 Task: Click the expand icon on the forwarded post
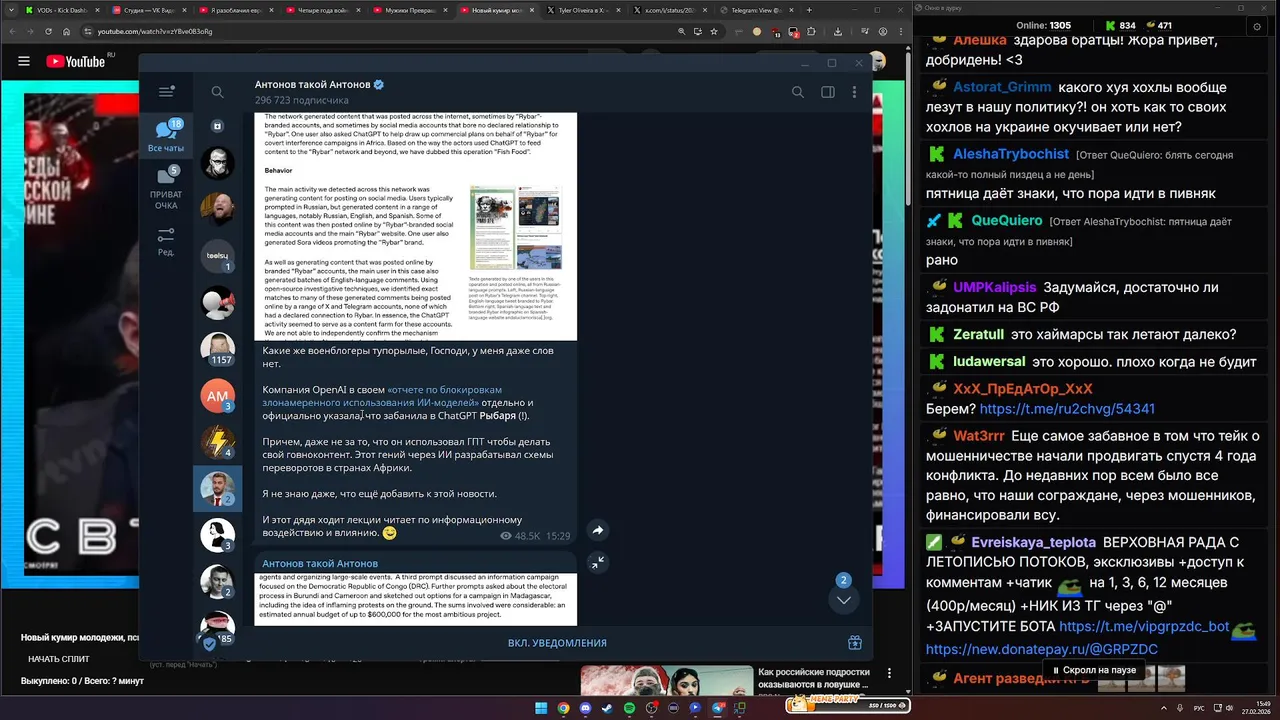click(597, 563)
